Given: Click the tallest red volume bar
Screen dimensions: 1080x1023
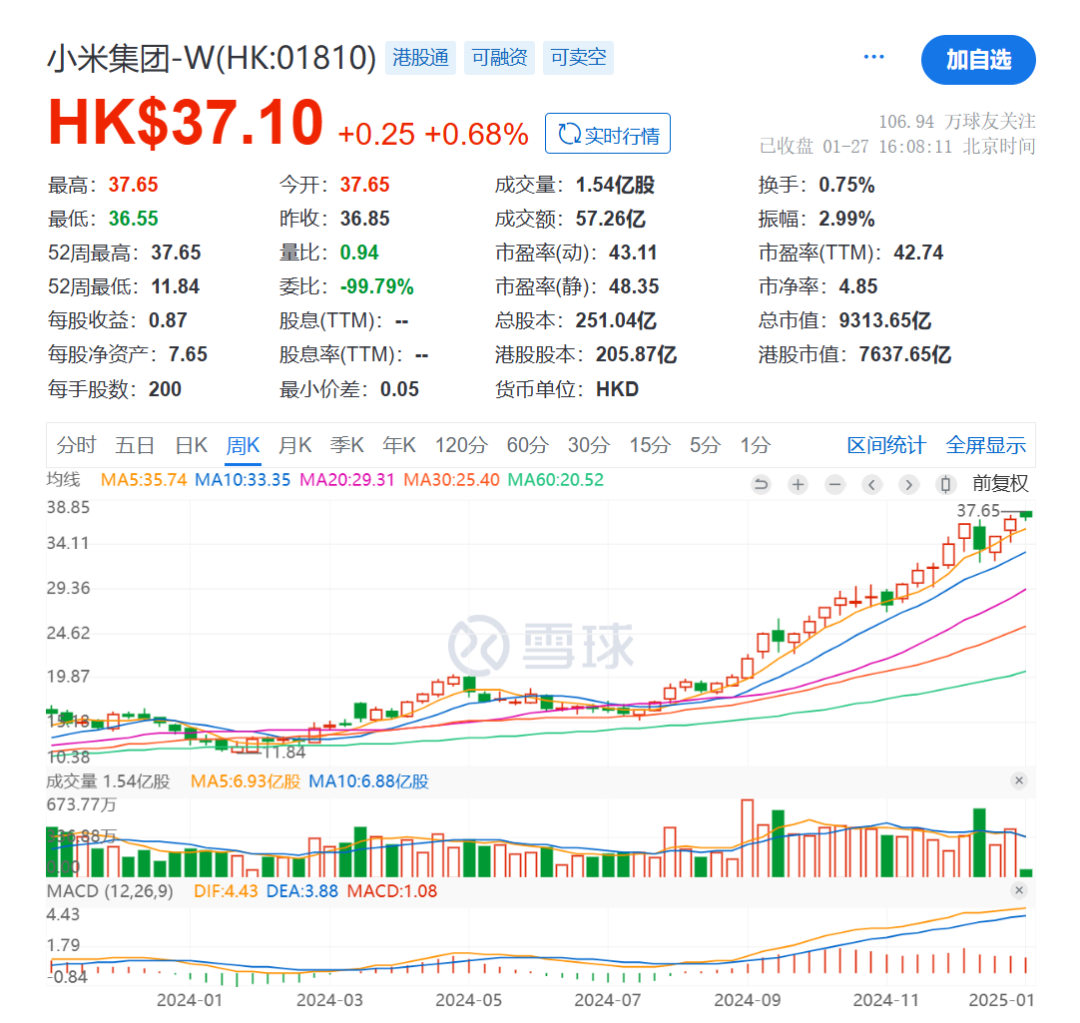Looking at the screenshot, I should (747, 838).
